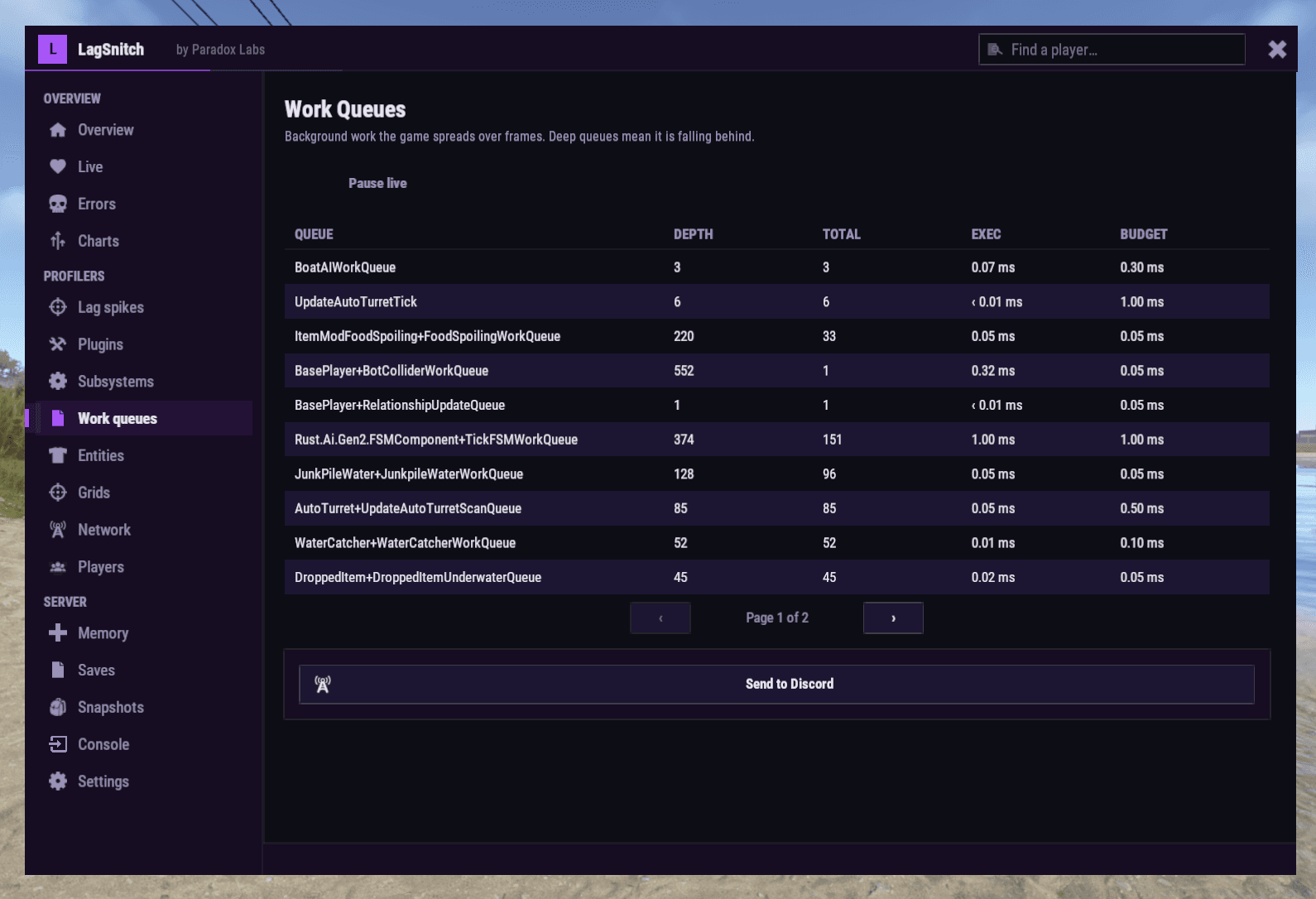Click the BUDGET column header
Screen dimensions: 1316x899
pos(1143,234)
